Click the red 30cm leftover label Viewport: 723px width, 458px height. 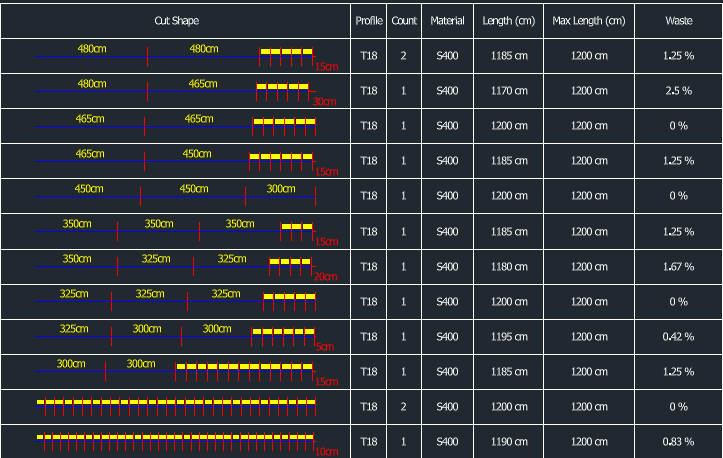click(x=325, y=101)
